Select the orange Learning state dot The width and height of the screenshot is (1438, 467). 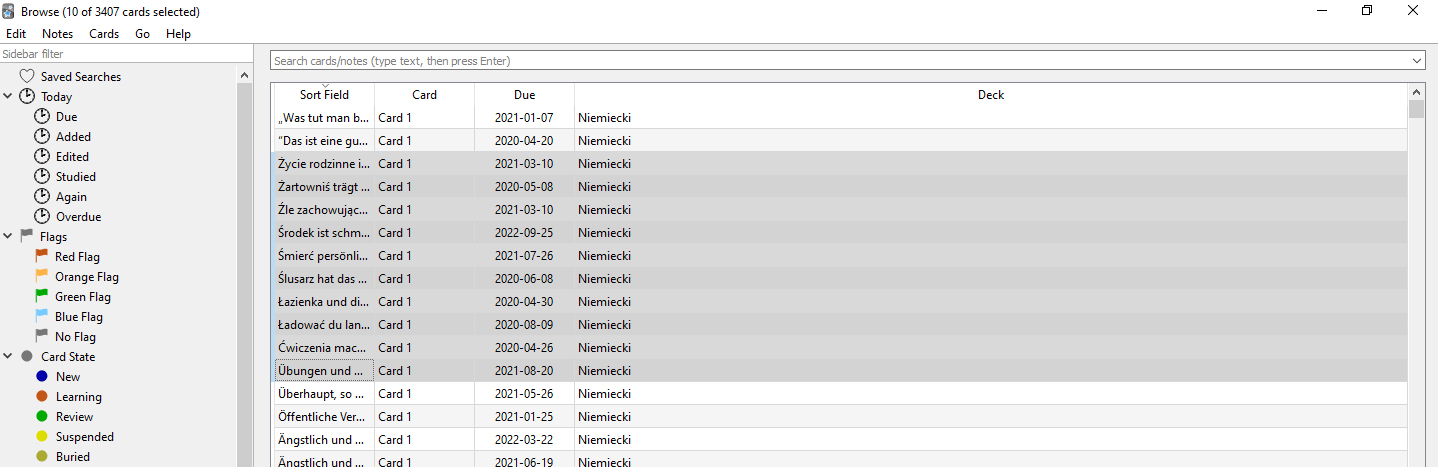41,396
